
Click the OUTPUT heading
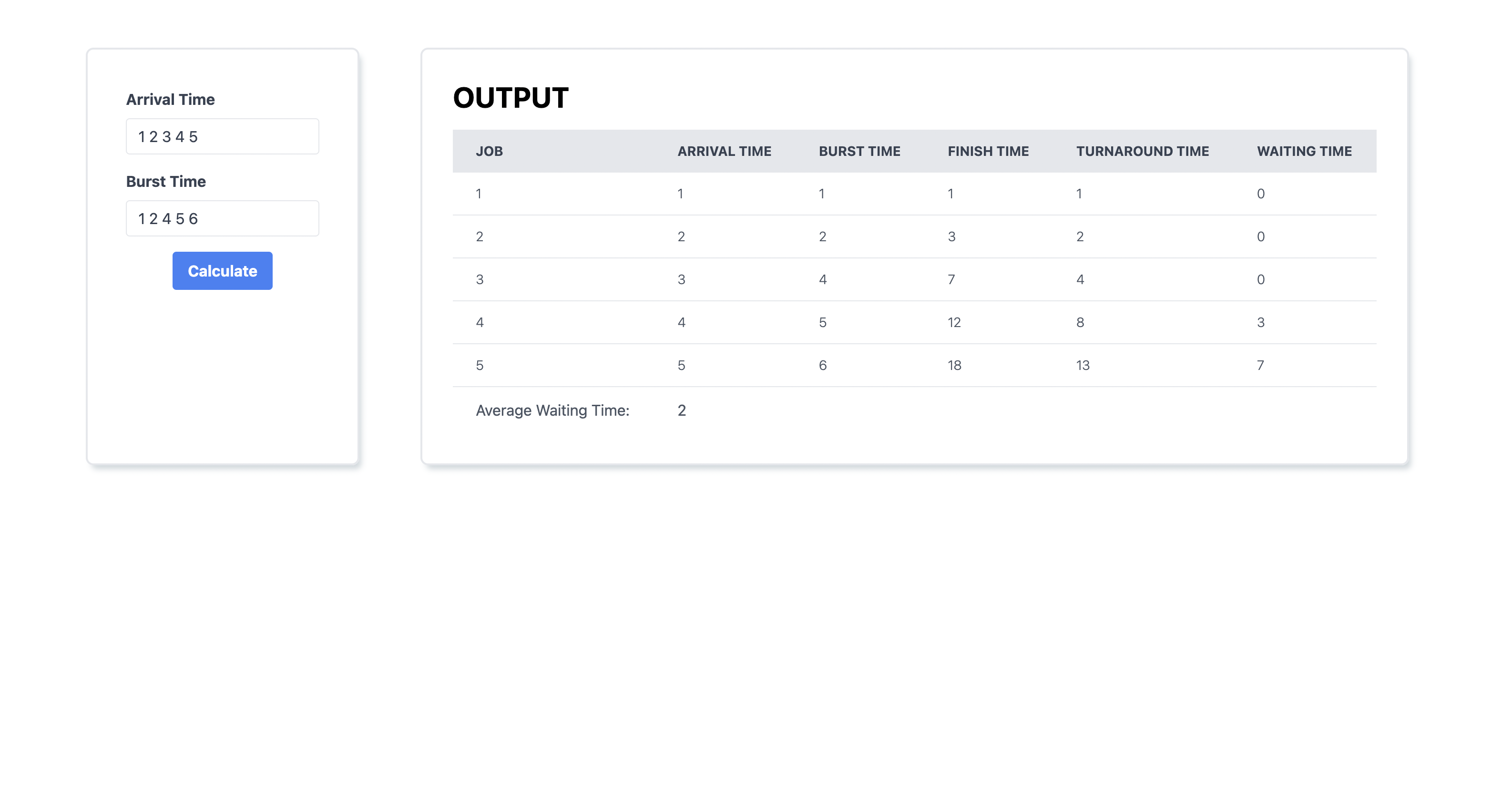click(x=510, y=97)
